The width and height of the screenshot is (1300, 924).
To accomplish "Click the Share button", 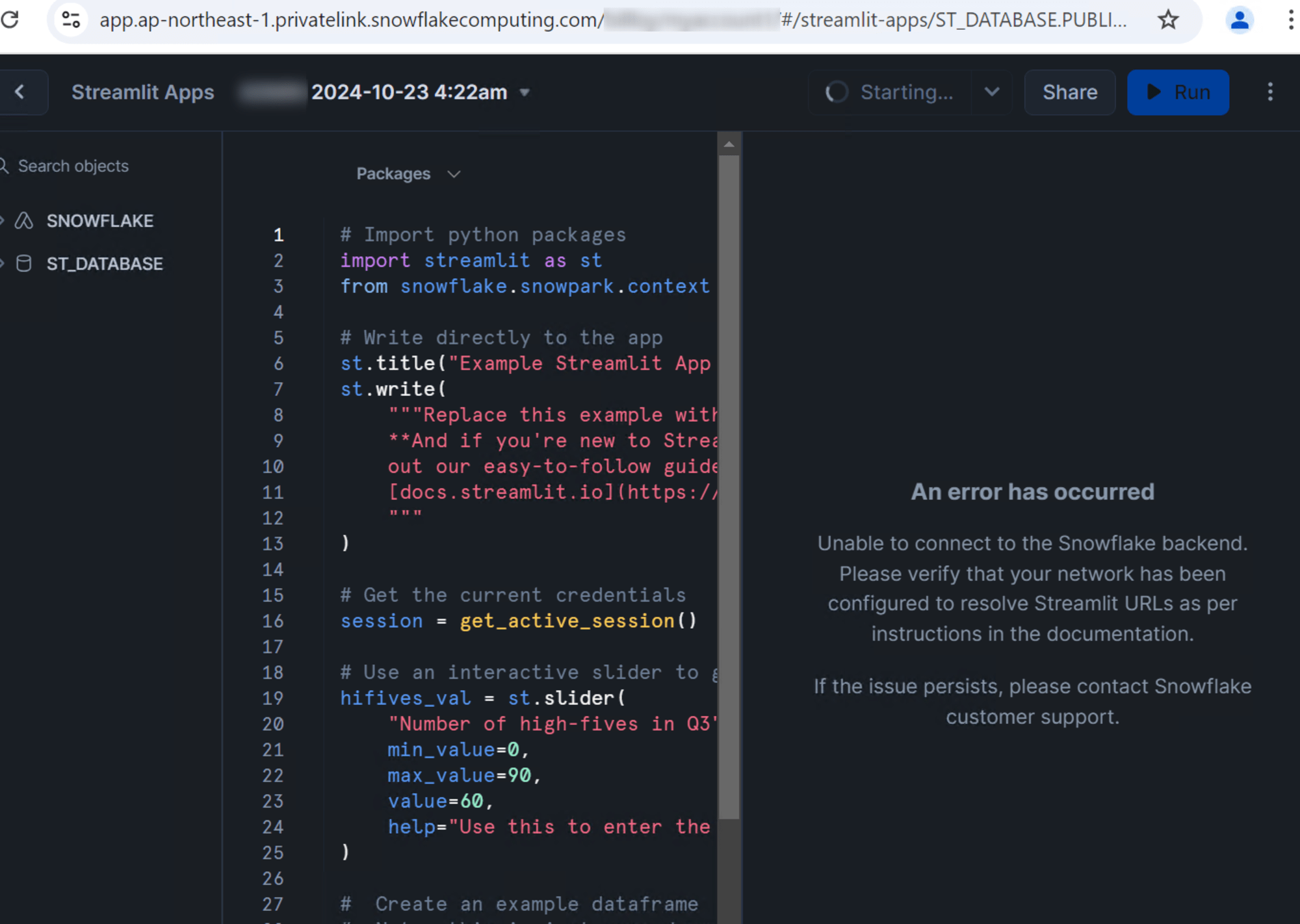I will point(1070,92).
